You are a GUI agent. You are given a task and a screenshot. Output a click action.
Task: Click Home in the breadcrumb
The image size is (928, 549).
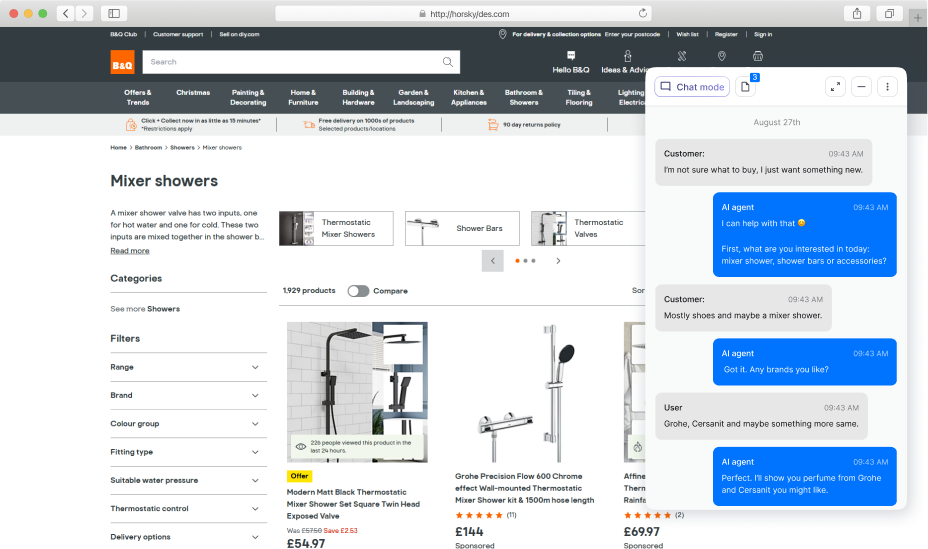point(118,147)
